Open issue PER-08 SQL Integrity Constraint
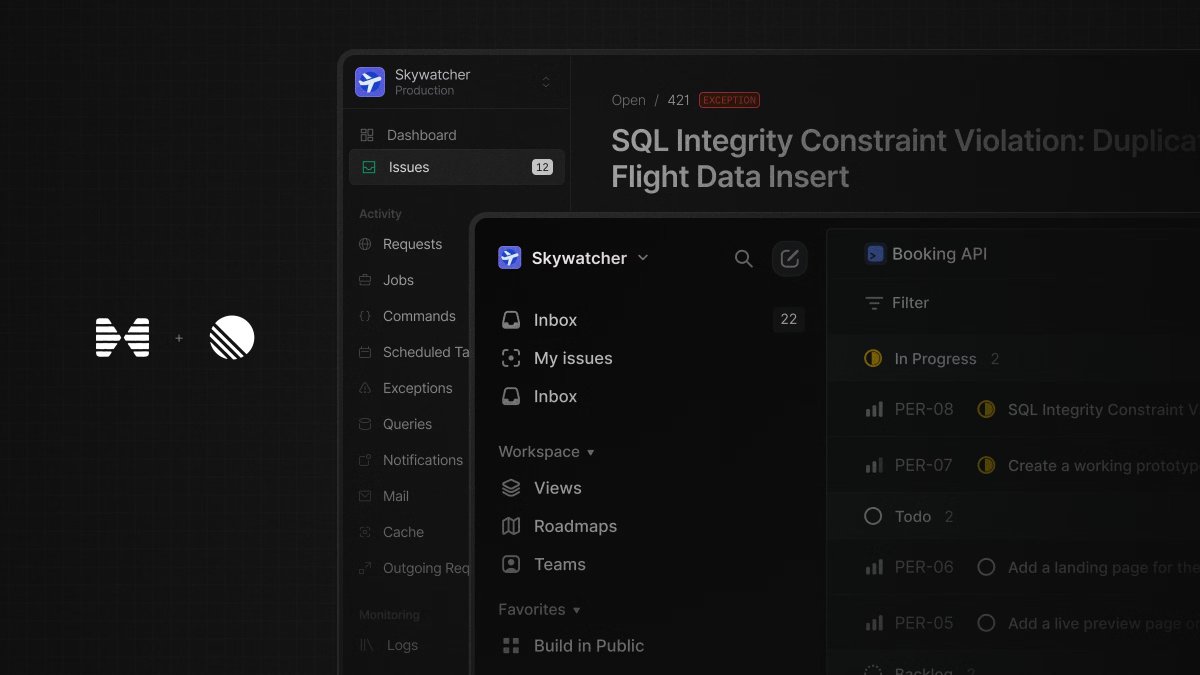This screenshot has width=1200, height=675. click(x=1103, y=410)
